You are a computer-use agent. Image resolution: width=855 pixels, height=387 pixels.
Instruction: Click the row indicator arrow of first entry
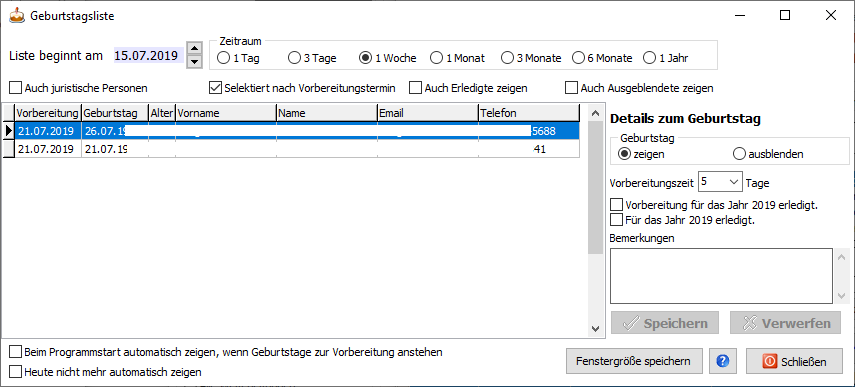tap(8, 131)
